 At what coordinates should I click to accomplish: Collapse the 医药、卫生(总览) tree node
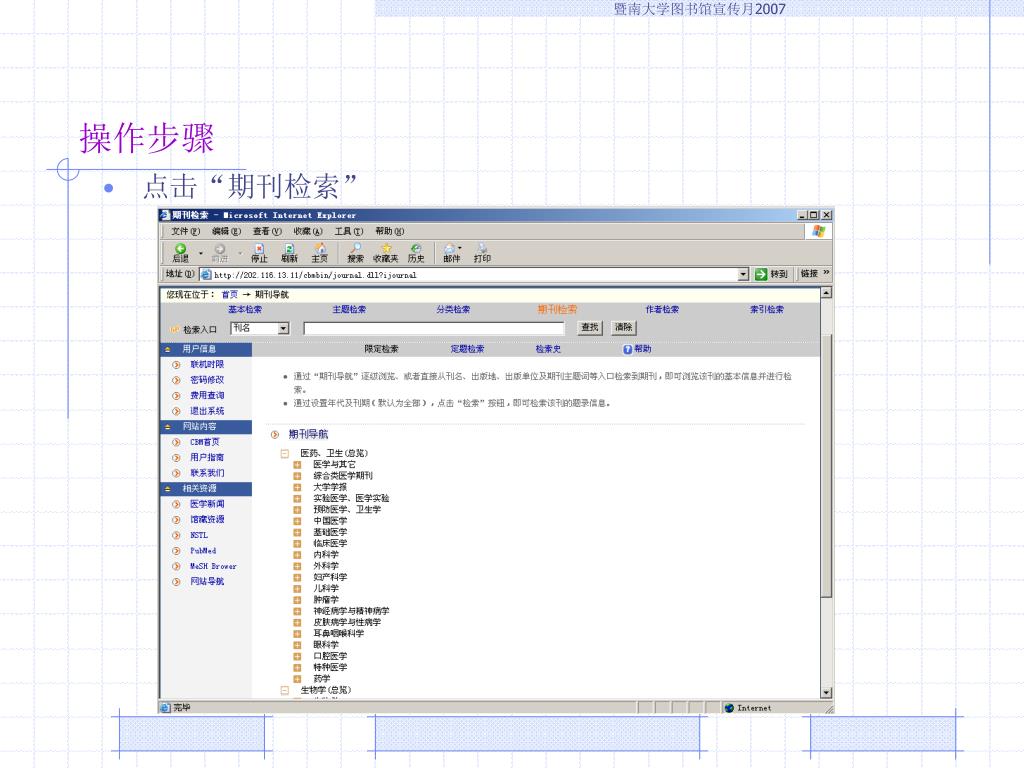285,453
